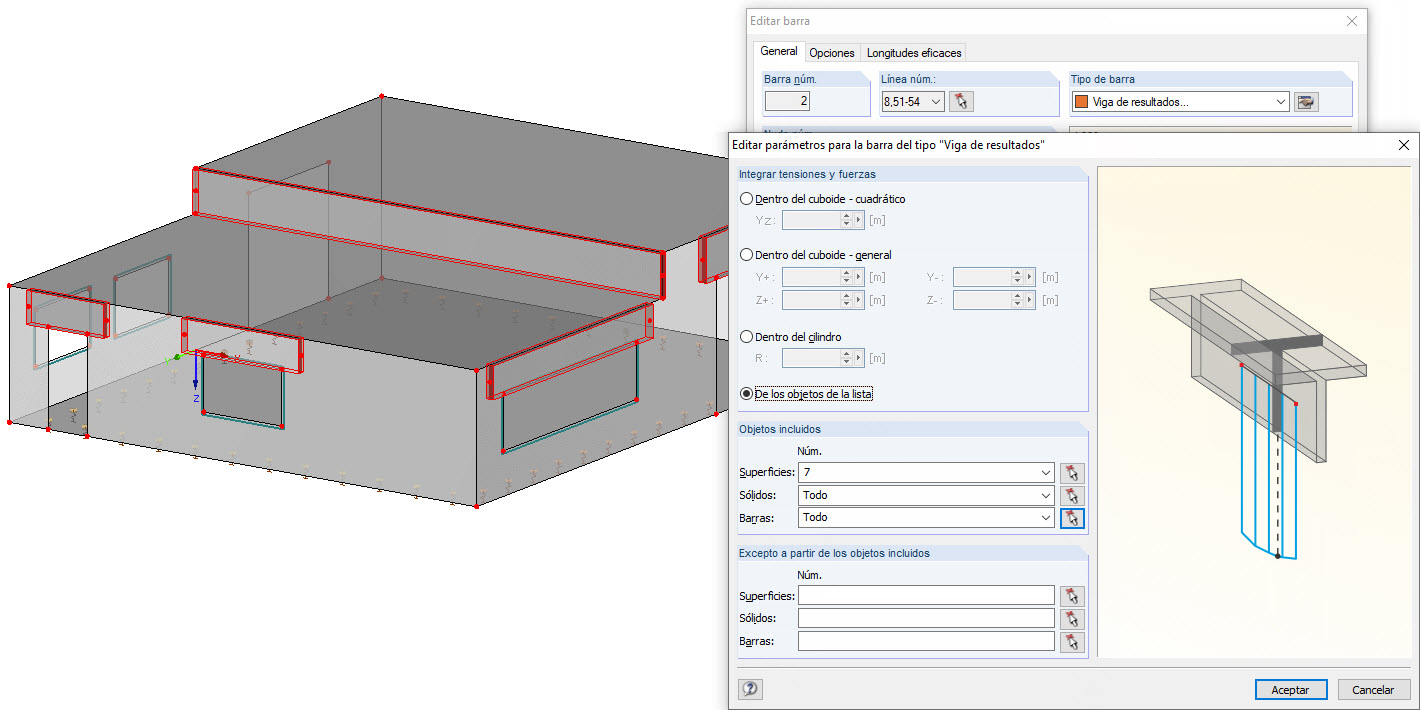Pick Barras graphically in Objetos incluidos
The width and height of the screenshot is (1420, 710).
(x=1072, y=518)
